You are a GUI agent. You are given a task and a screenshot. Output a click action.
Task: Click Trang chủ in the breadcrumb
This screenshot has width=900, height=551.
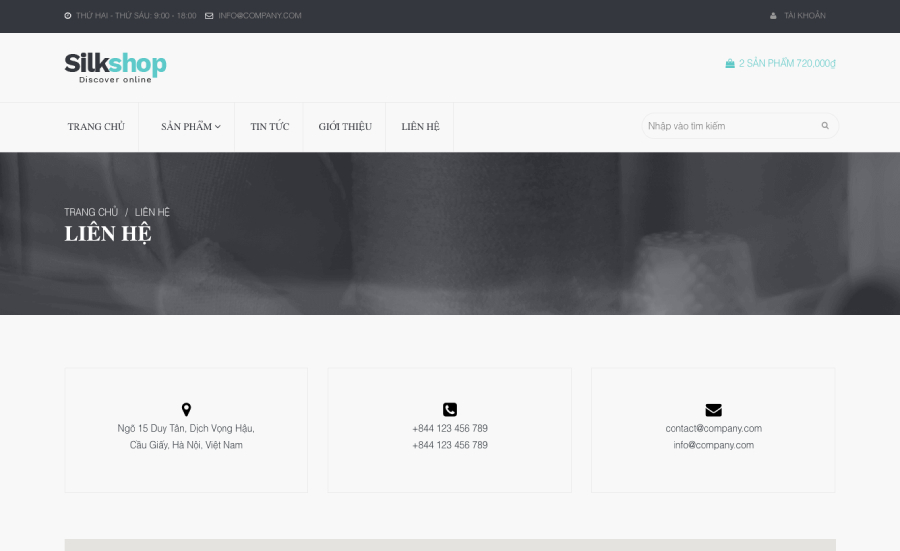tap(91, 212)
